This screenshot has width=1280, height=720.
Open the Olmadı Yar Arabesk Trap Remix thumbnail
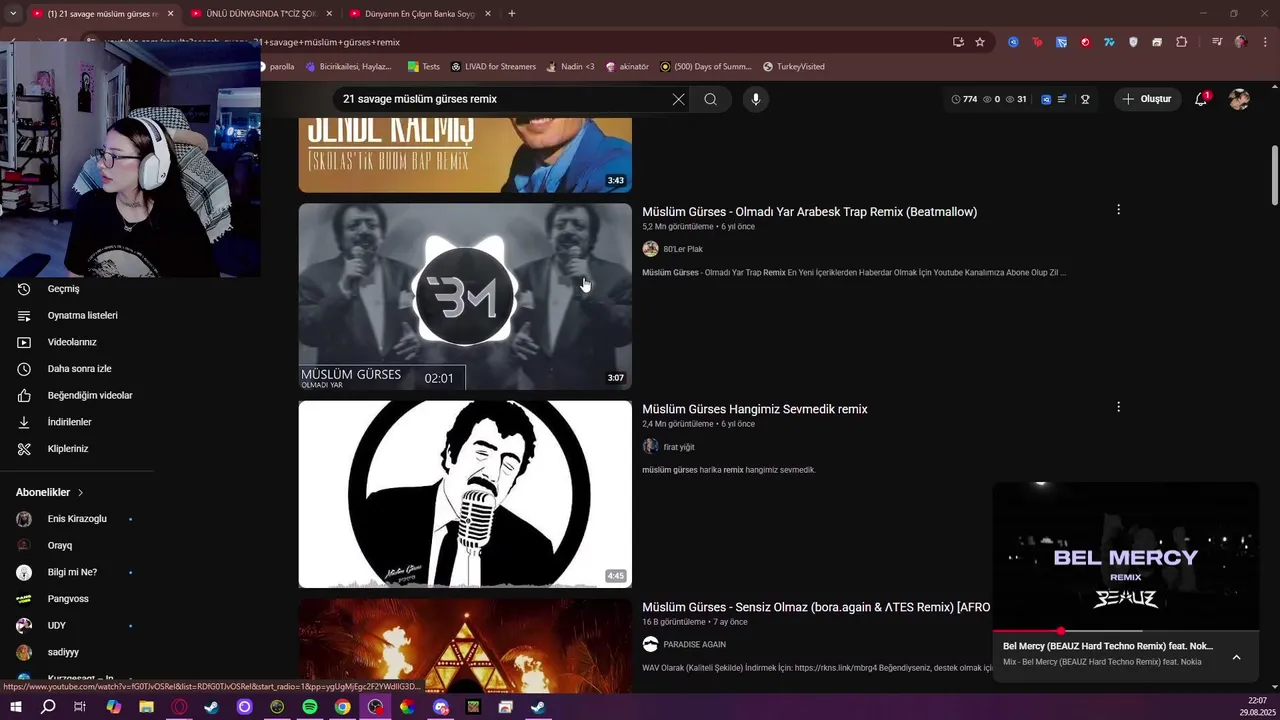(x=465, y=297)
